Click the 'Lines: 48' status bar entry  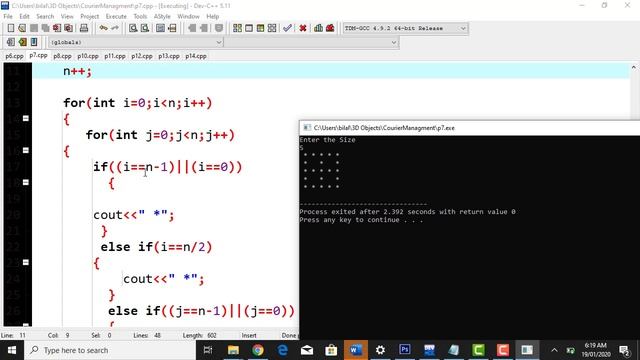147,336
